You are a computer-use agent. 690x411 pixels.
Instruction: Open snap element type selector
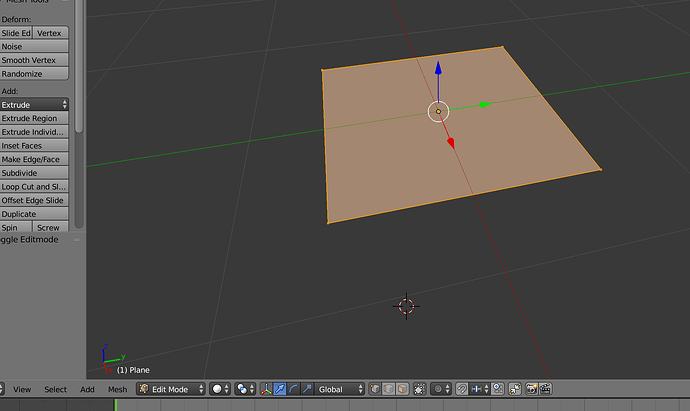(480, 389)
